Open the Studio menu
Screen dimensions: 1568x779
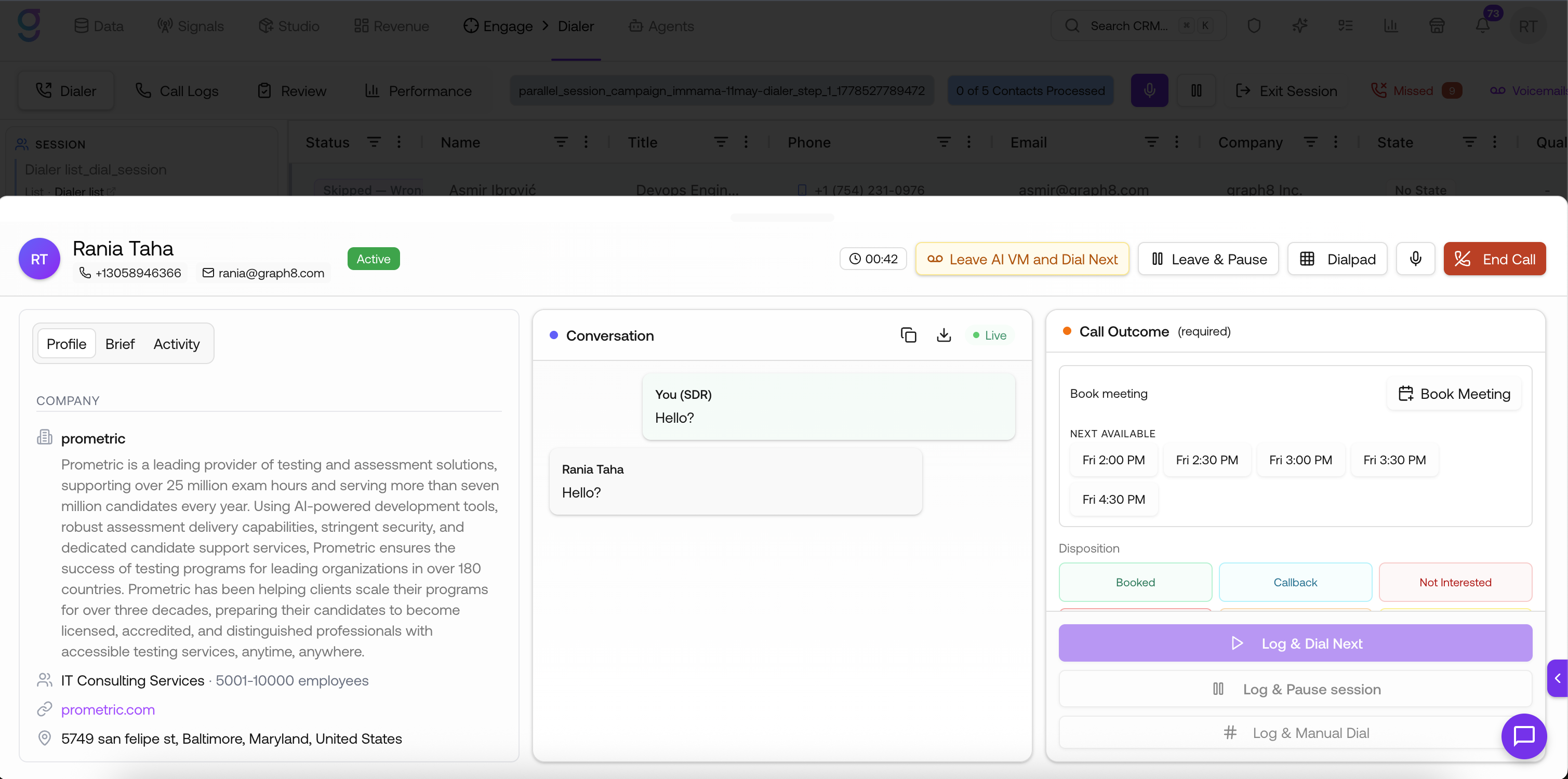[x=289, y=25]
